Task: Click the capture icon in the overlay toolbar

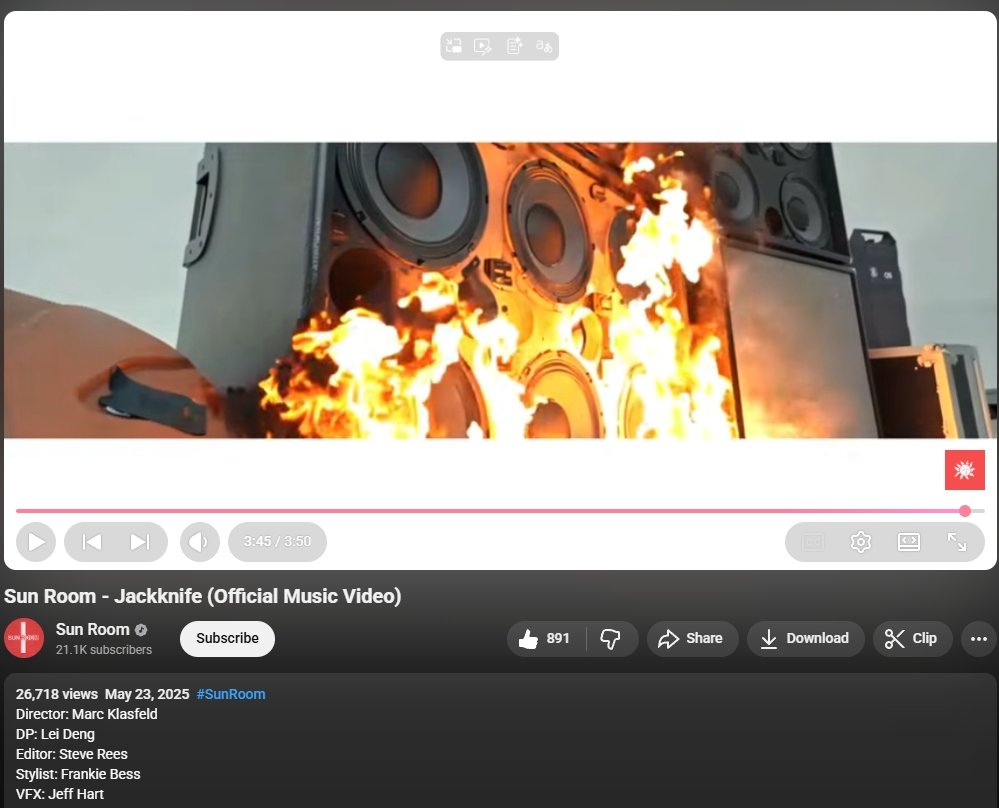Action: 454,46
